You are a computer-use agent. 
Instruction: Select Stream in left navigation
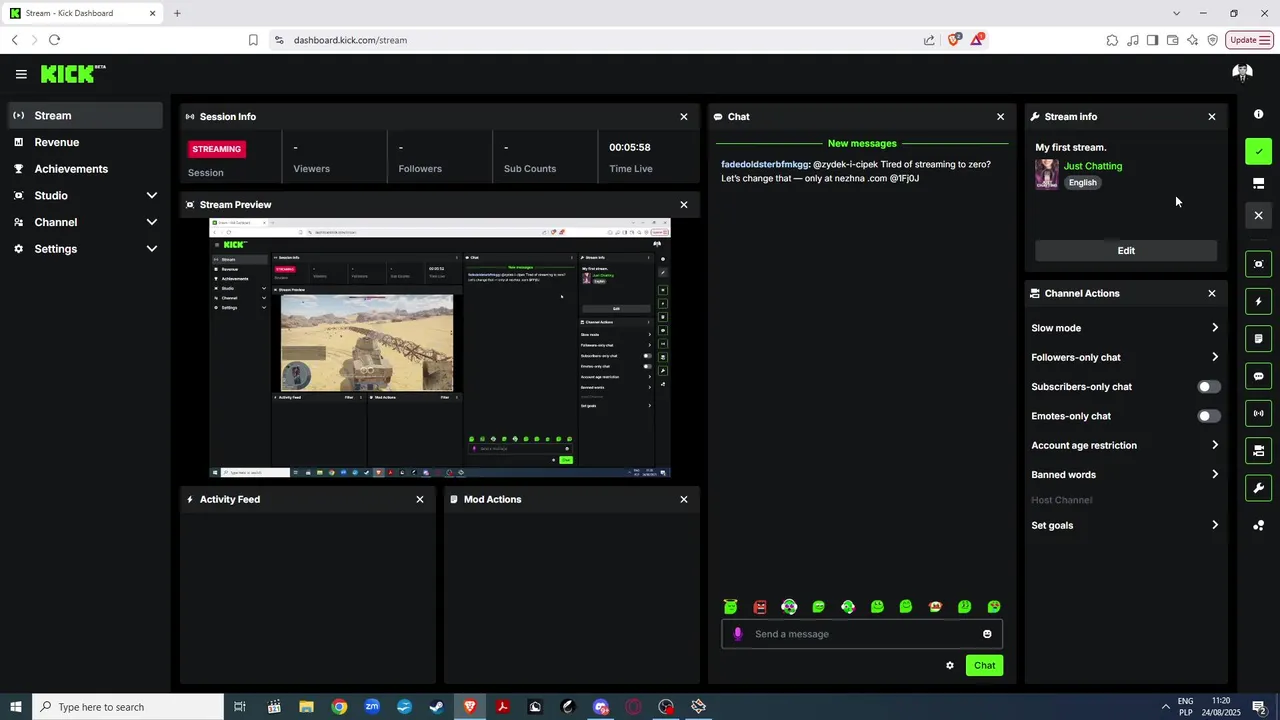pyautogui.click(x=84, y=115)
